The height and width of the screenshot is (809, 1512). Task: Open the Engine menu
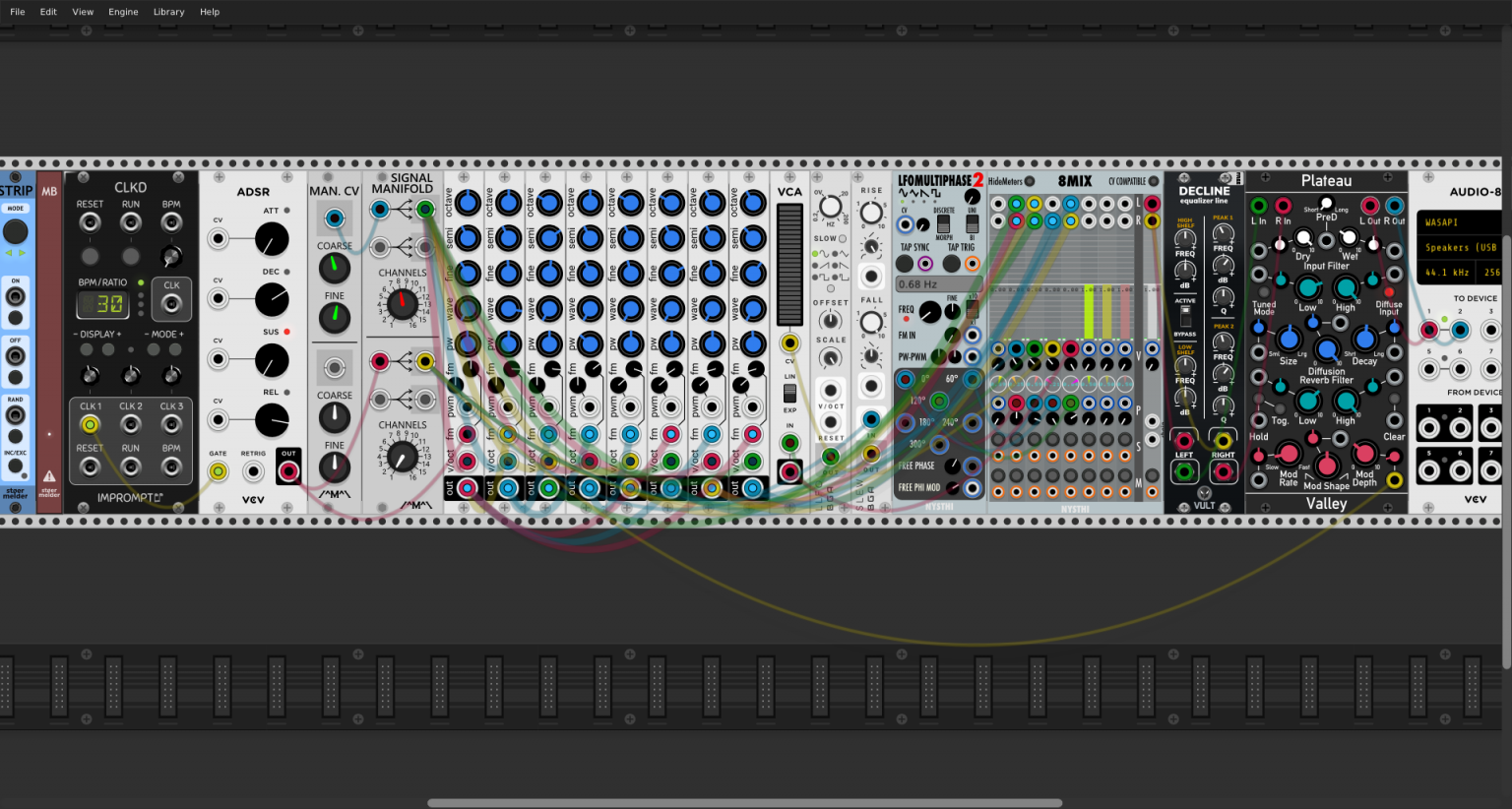(123, 12)
